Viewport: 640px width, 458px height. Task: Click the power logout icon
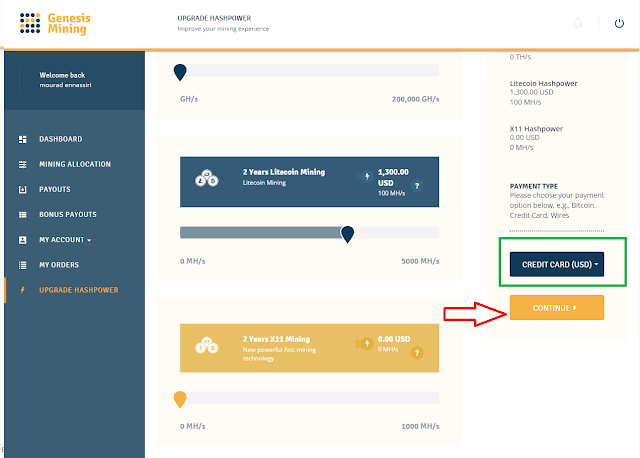click(x=619, y=23)
